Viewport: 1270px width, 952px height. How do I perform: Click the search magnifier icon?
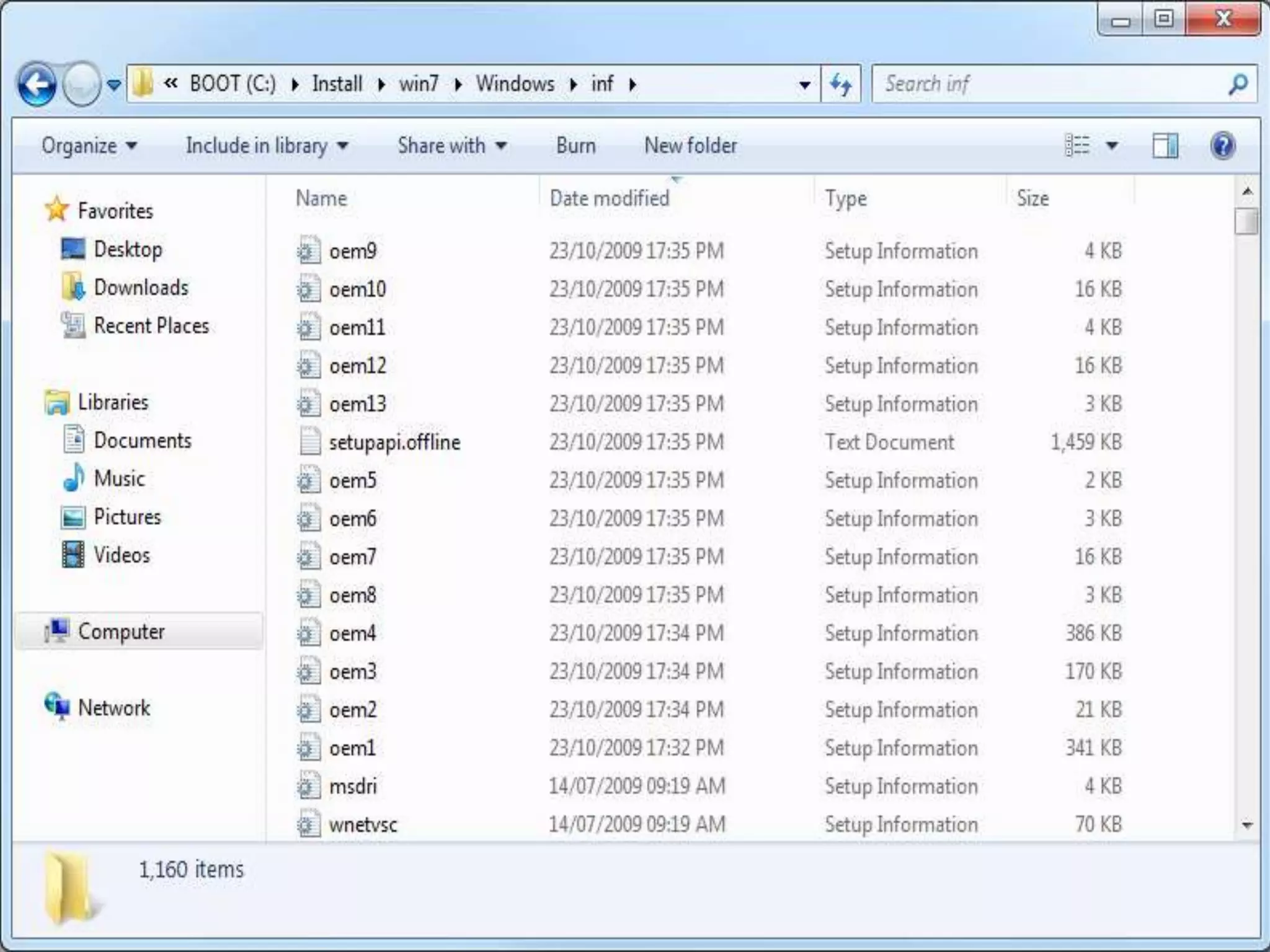pyautogui.click(x=1238, y=84)
